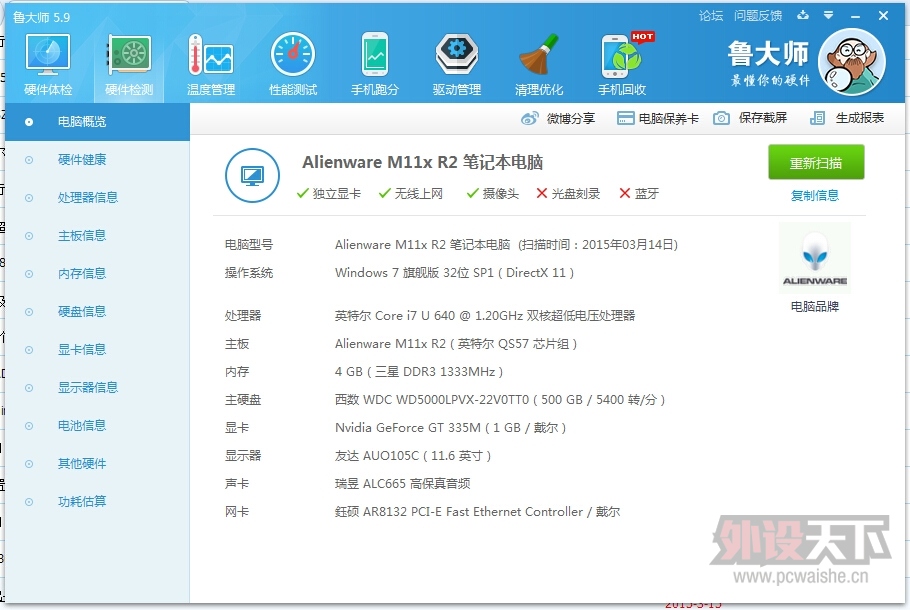Click the 电脑品牌 caption under the logo

815,306
